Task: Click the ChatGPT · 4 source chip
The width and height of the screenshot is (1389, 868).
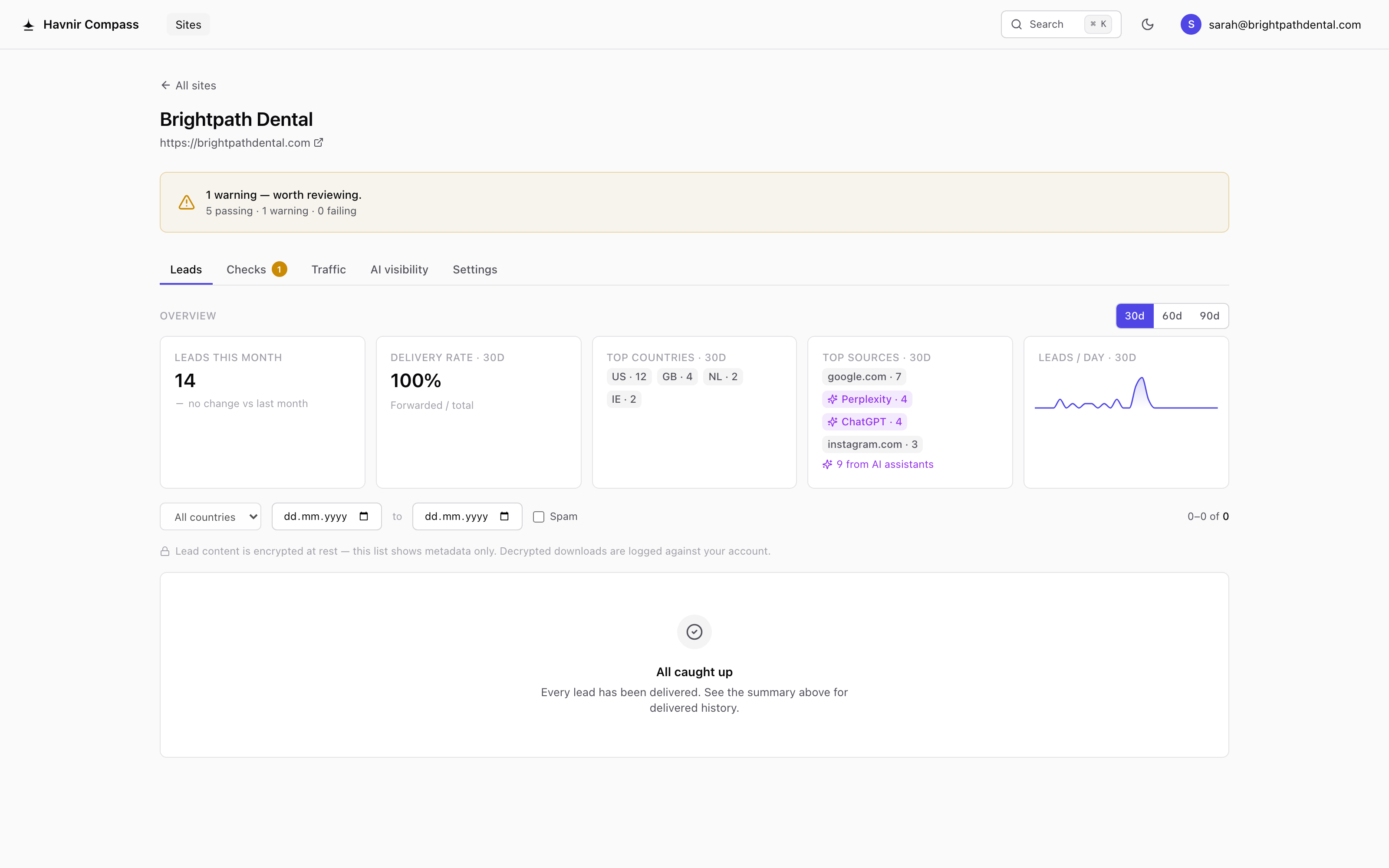Action: click(864, 422)
